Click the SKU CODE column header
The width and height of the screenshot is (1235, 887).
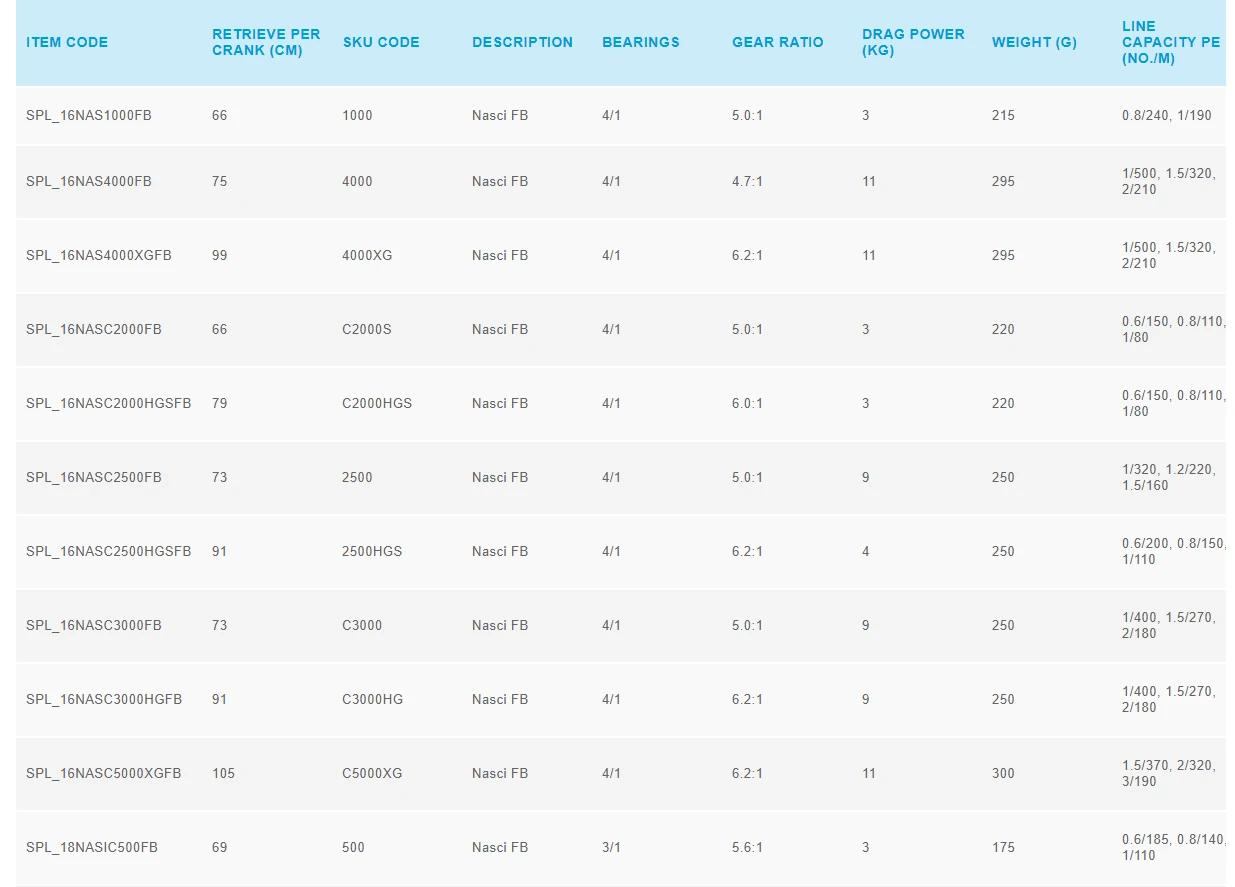point(381,42)
